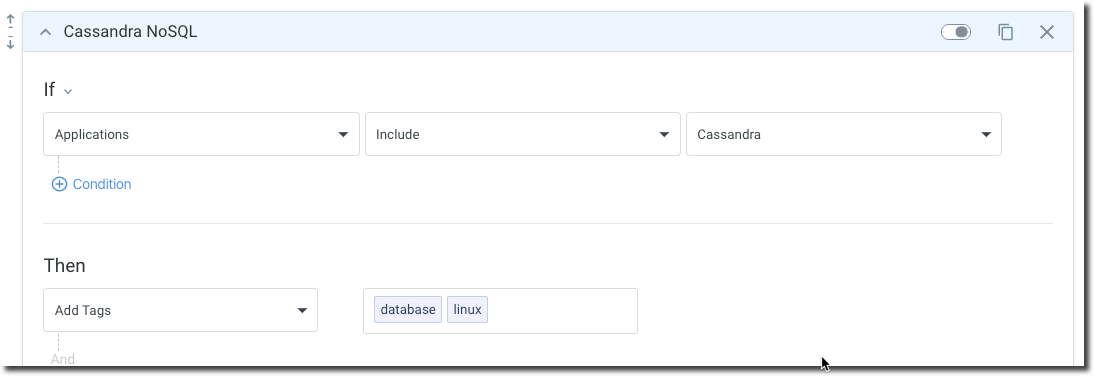The image size is (1094, 376).
Task: Open the Include operator dropdown
Action: [523, 134]
